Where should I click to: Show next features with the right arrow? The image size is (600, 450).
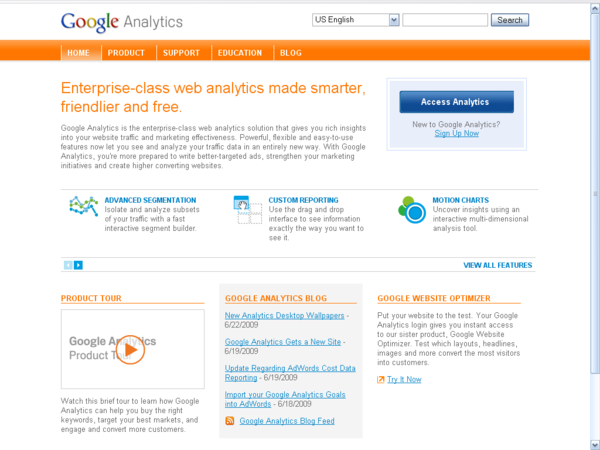(78, 265)
